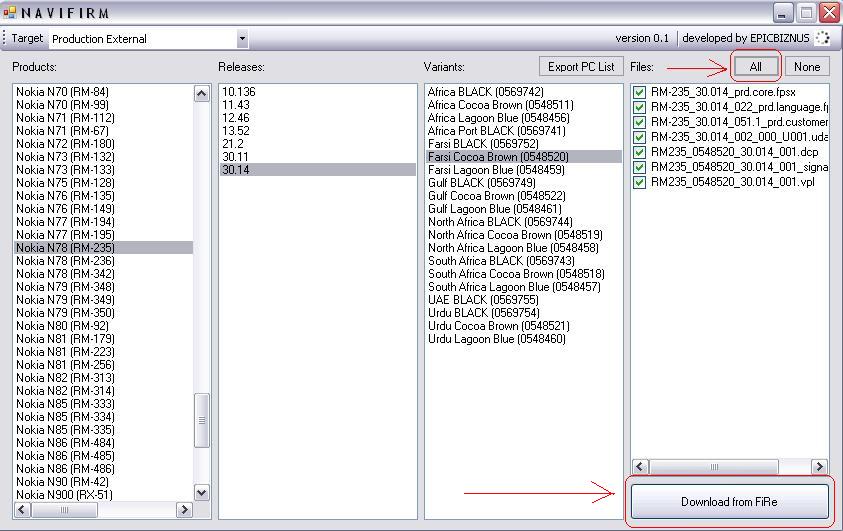
Task: Select Urdu Lagoon Blue (0548460) variant
Action: pos(524,339)
